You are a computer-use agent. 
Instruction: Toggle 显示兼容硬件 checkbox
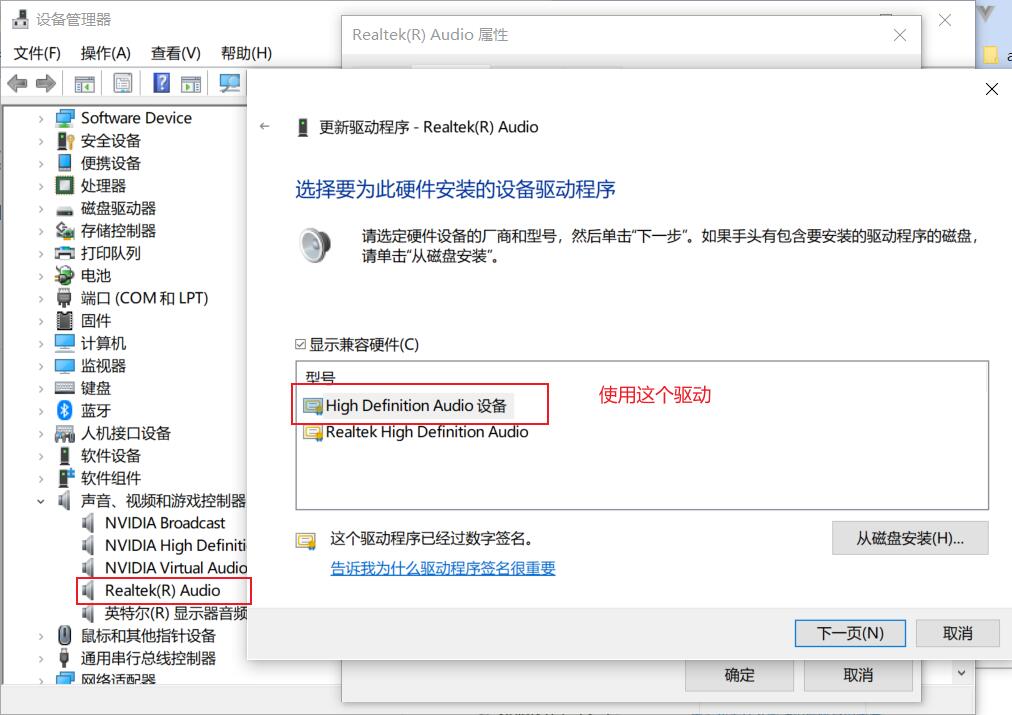coord(300,345)
